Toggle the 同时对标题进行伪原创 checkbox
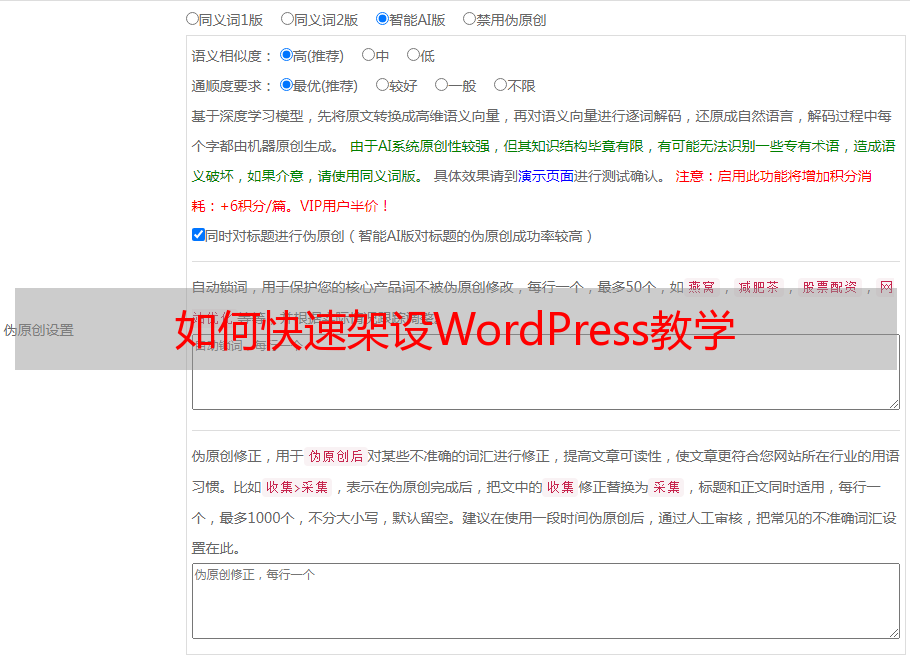The height and width of the screenshot is (658, 911). tap(198, 235)
